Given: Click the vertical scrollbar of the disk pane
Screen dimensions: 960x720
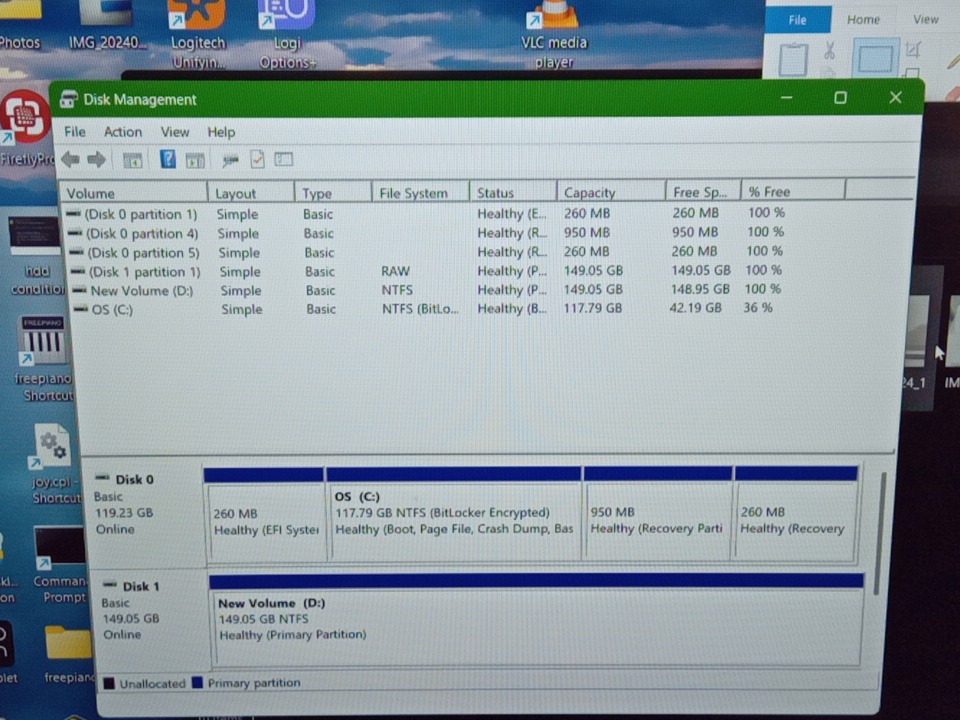Looking at the screenshot, I should pyautogui.click(x=880, y=533).
